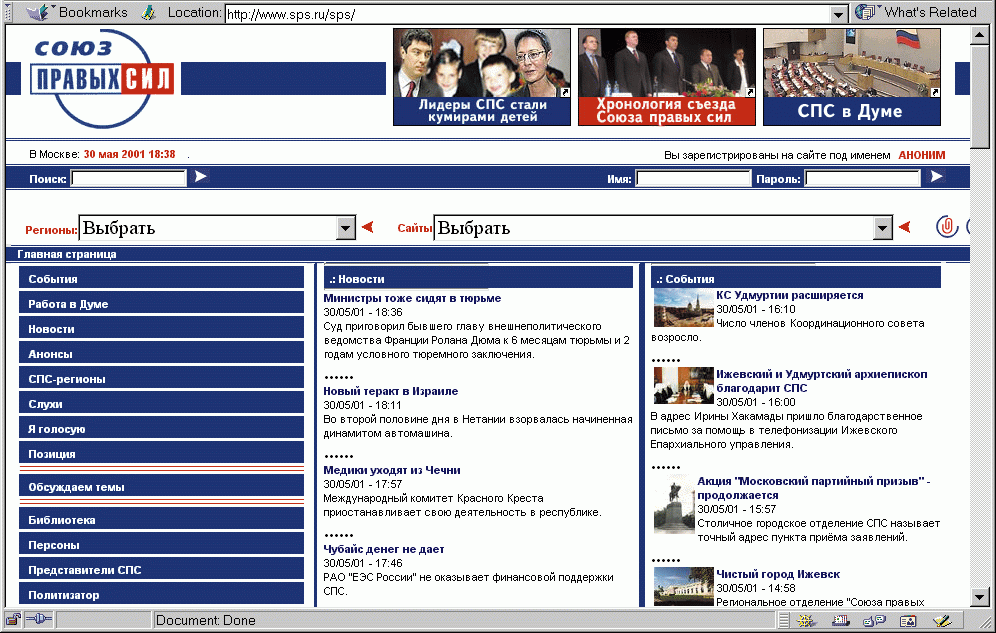Open the Политизатор menu item

161,594
